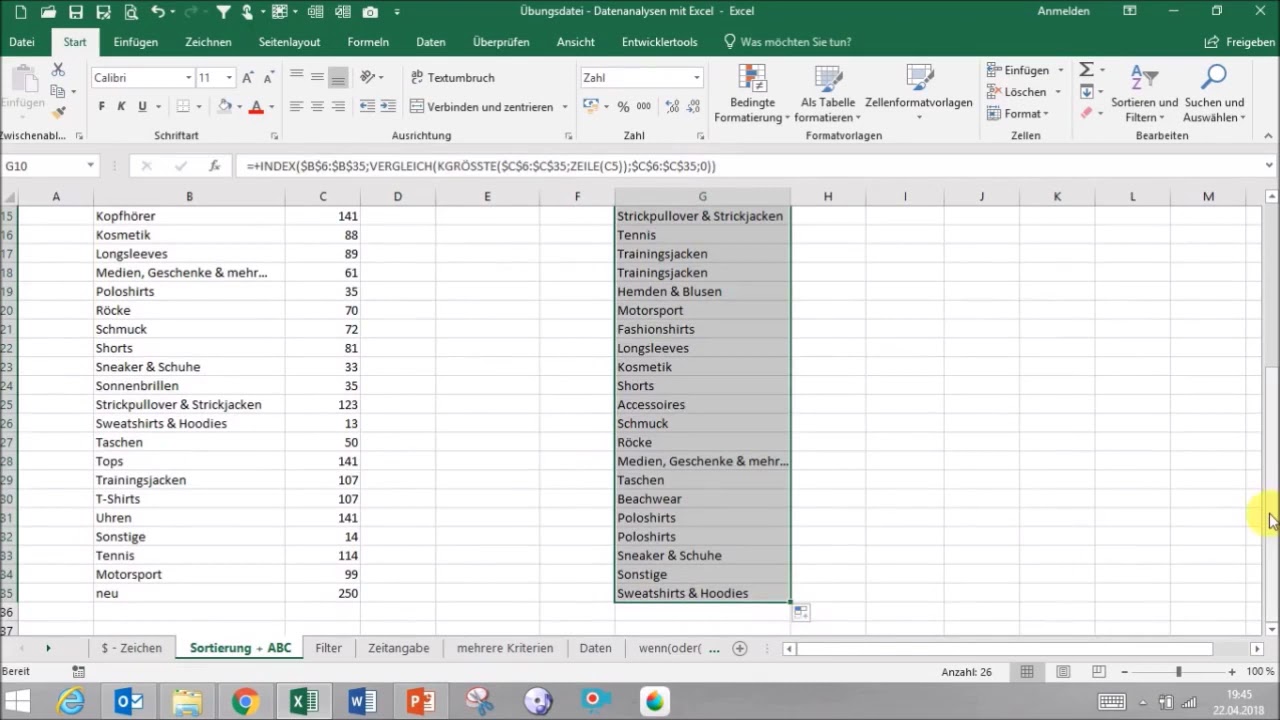
Task: Click the print preview icon in the quick access toolbar
Action: click(129, 12)
